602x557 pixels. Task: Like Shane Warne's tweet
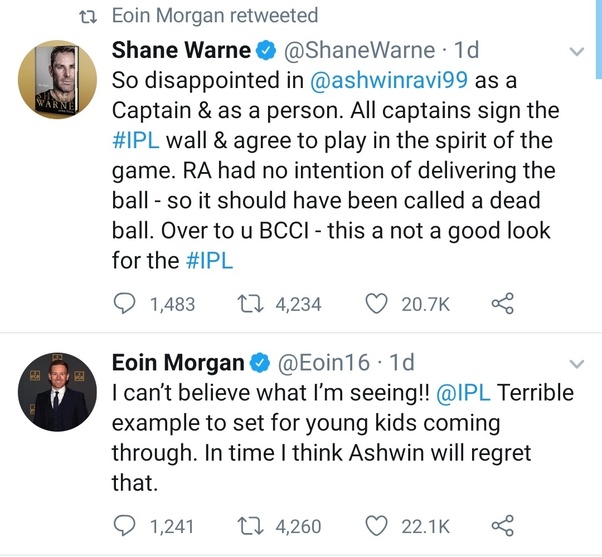(x=377, y=304)
